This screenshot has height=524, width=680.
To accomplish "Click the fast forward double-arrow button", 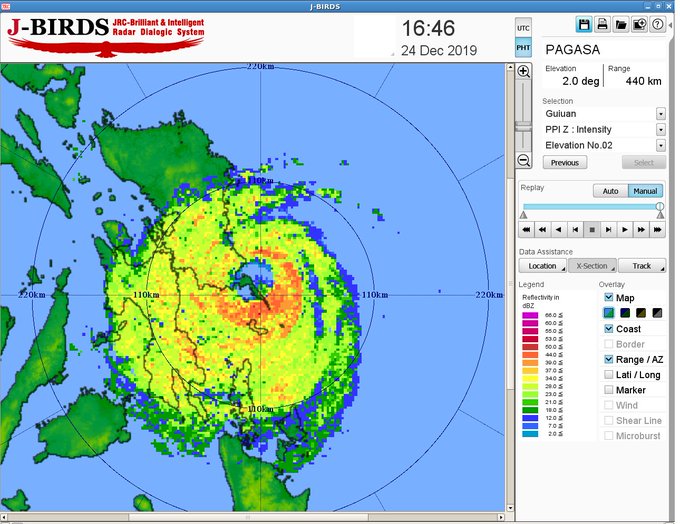I will tap(641, 229).
